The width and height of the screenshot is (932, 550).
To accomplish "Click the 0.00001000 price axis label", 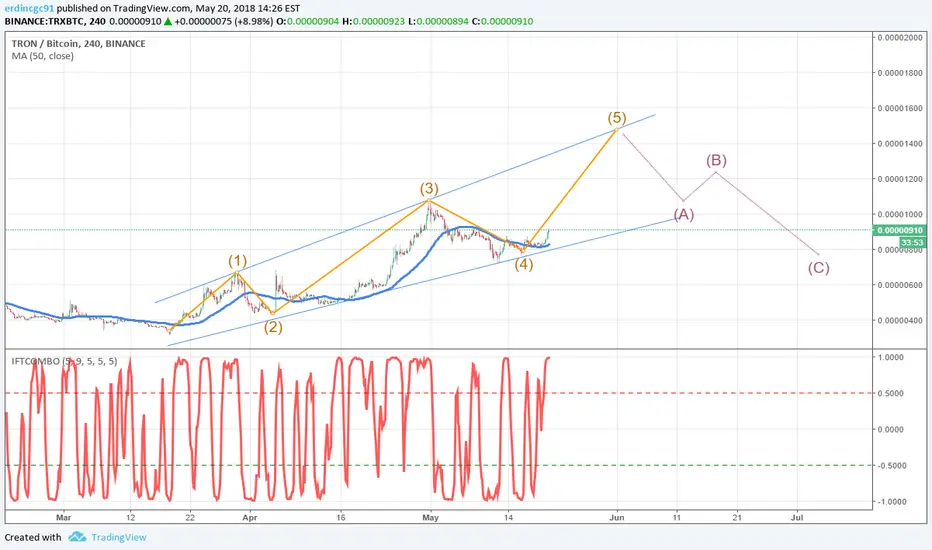I will tap(900, 214).
